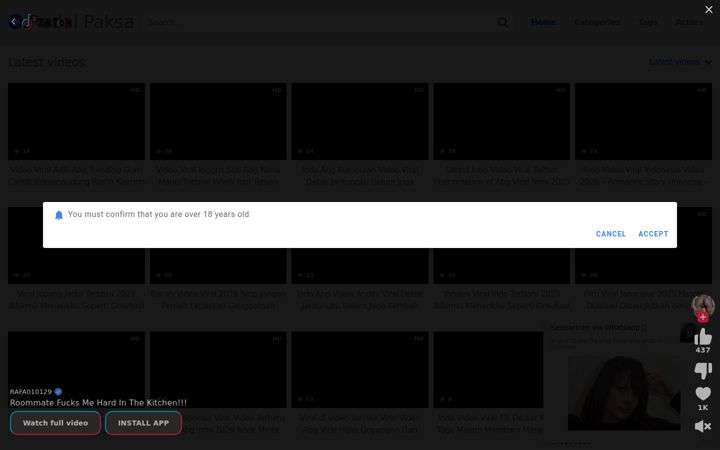Screen dimensions: 720x450
Task: Click the thumbs-down dislike icon
Action: tap(703, 370)
